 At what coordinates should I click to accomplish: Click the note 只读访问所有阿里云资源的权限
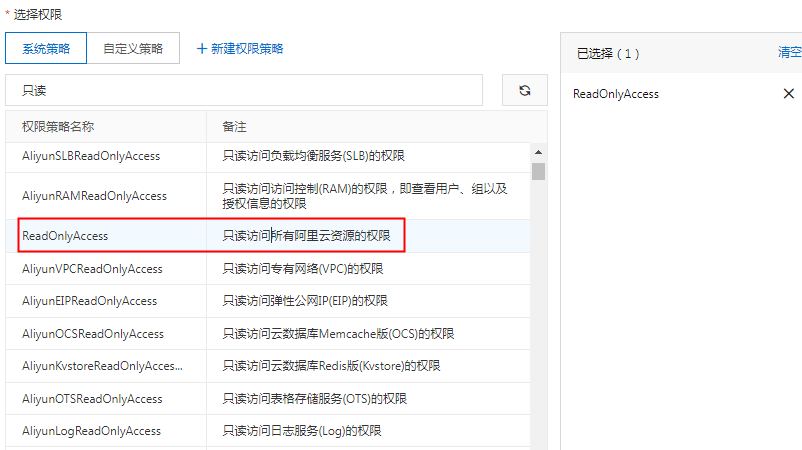[306, 236]
